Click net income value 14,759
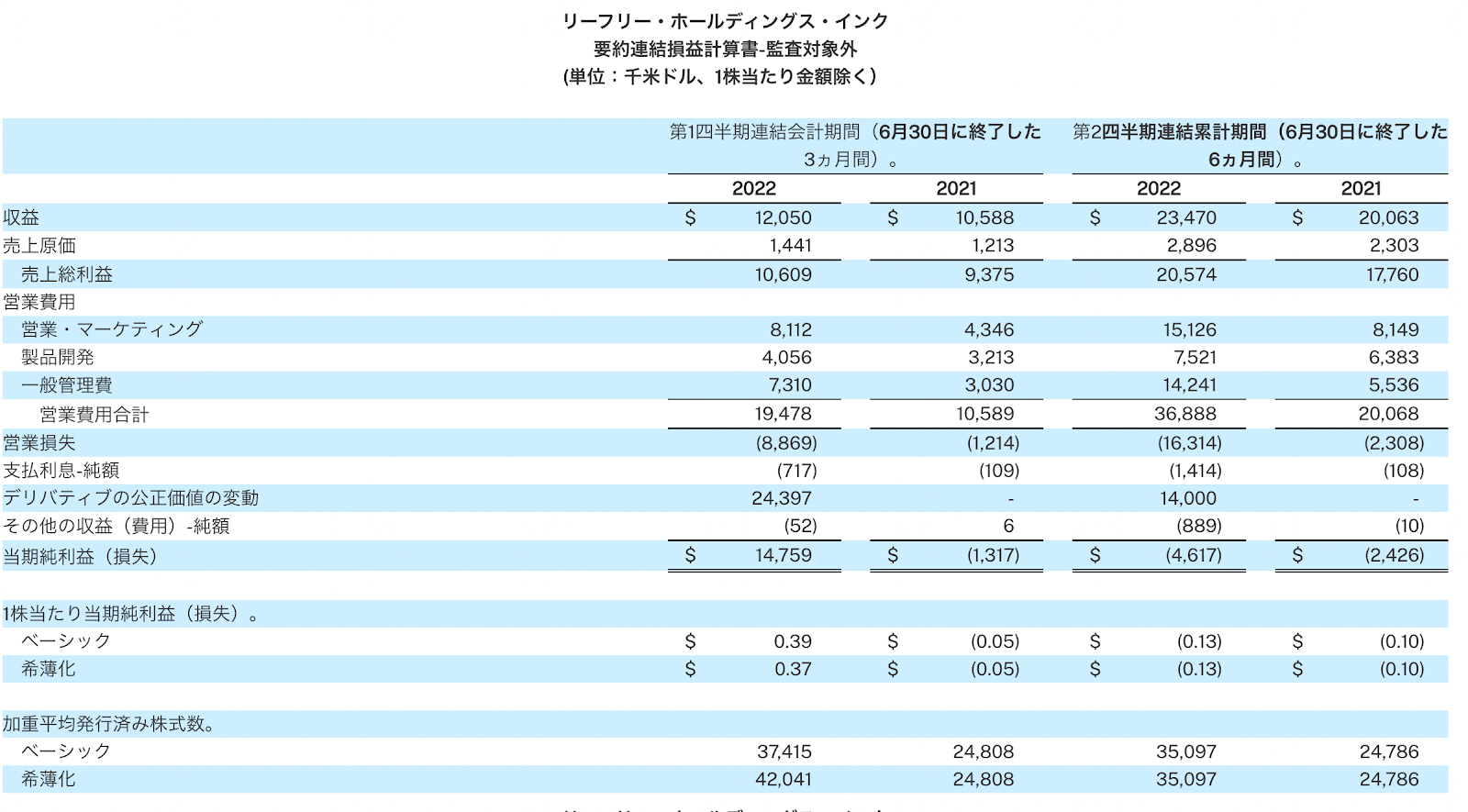Image resolution: width=1468 pixels, height=812 pixels. (784, 555)
